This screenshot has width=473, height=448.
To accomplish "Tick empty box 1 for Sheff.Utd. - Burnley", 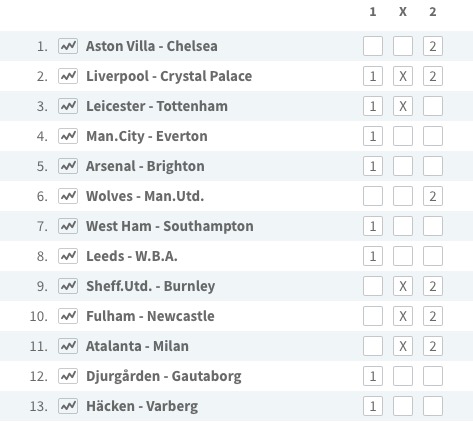I will pyautogui.click(x=373, y=286).
